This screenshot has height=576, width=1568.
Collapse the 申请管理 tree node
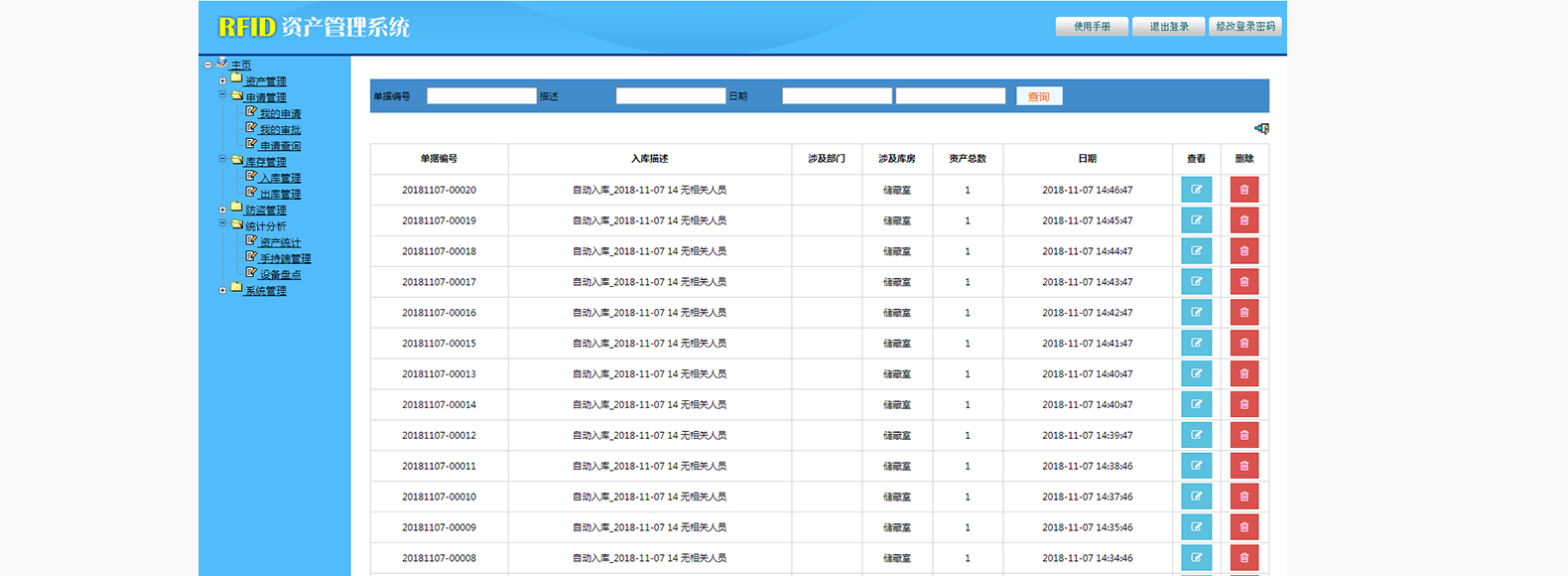[222, 95]
